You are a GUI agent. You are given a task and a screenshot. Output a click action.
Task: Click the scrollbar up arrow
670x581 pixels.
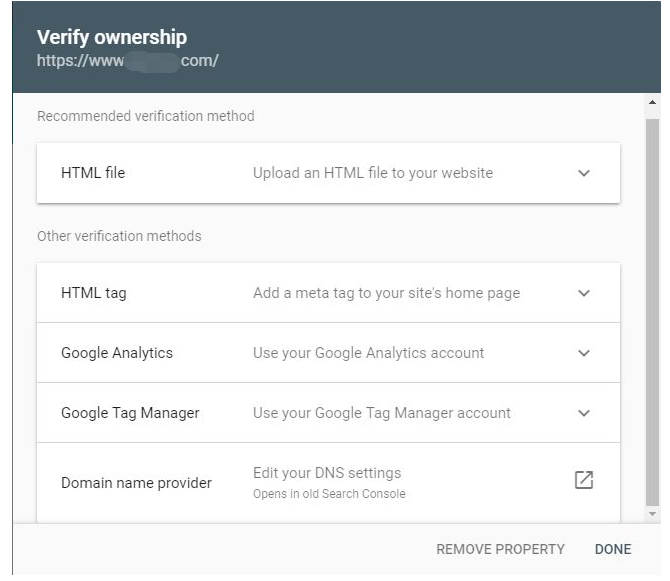click(652, 102)
